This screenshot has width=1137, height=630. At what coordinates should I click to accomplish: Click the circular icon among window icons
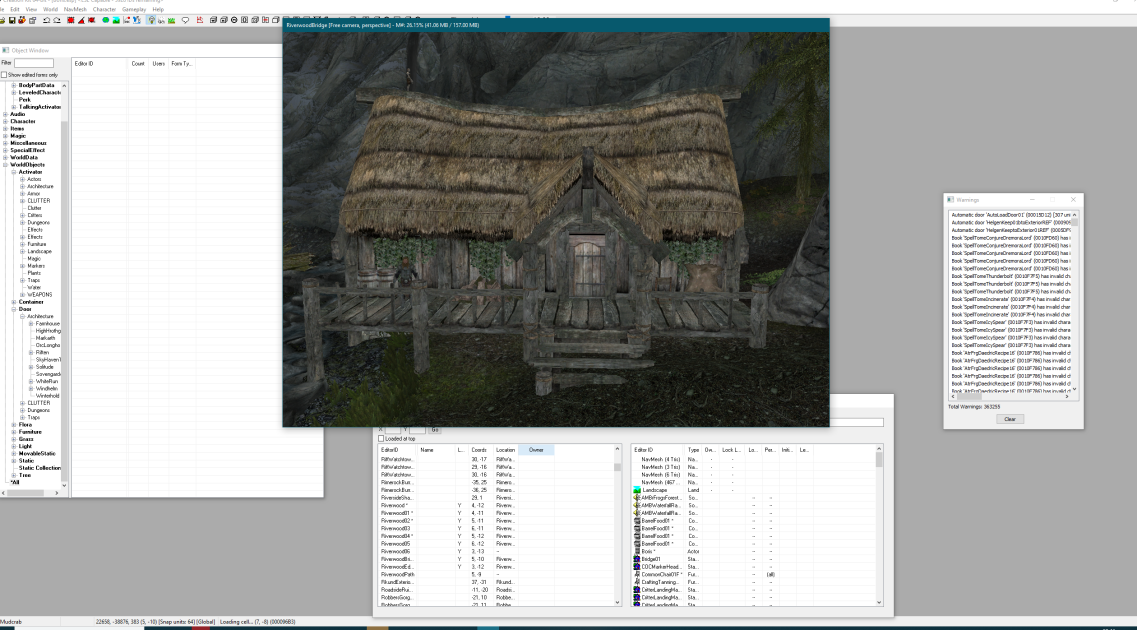coord(234,20)
